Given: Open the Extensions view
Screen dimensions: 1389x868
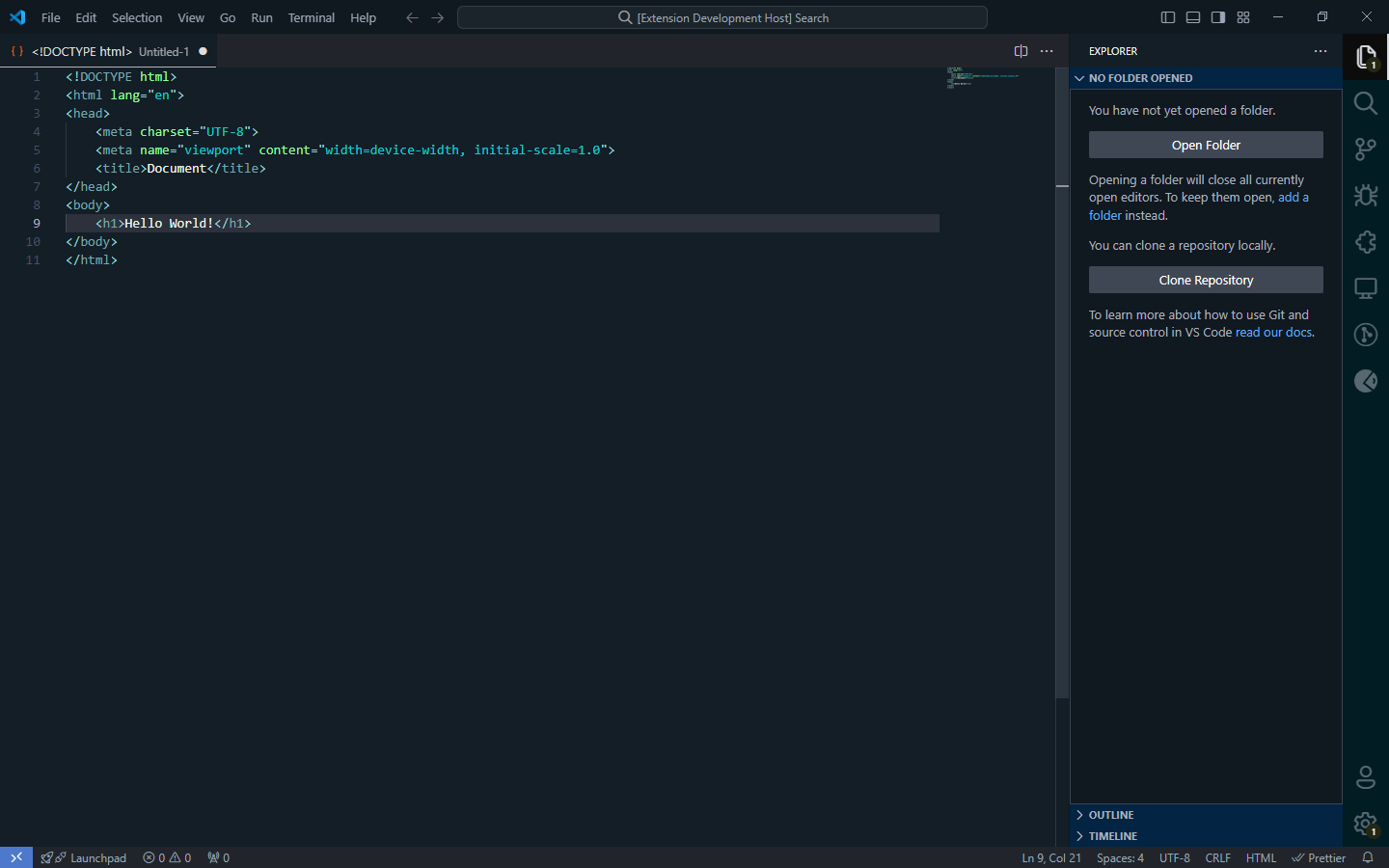Looking at the screenshot, I should pyautogui.click(x=1366, y=242).
